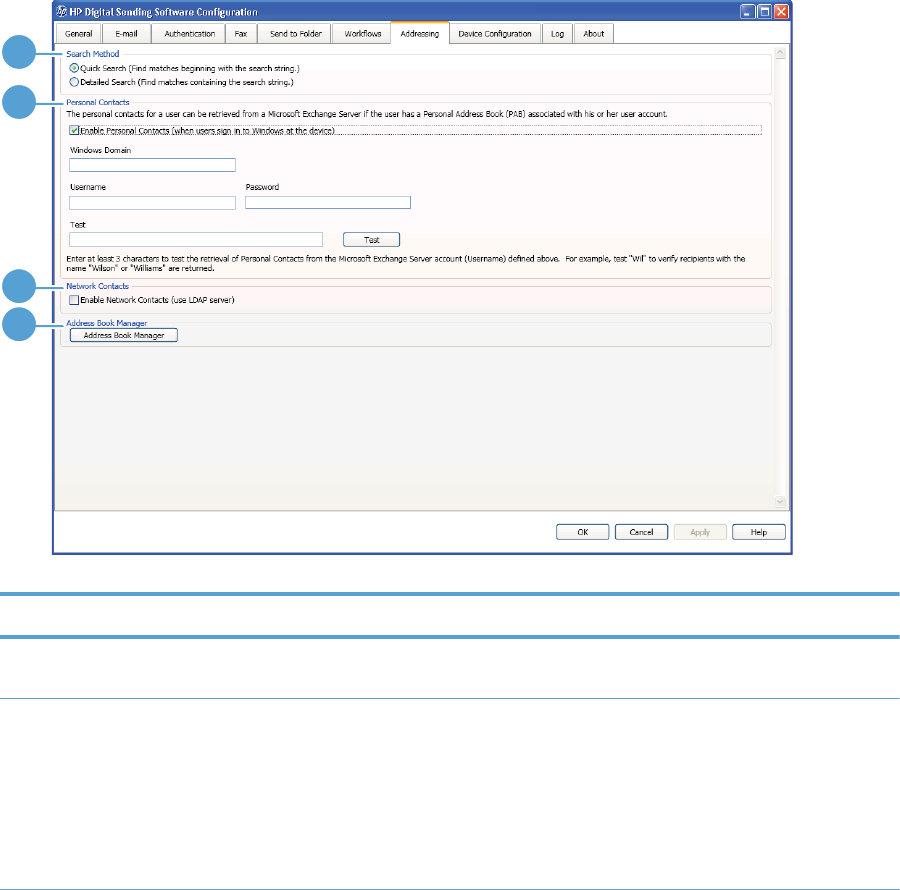The height and width of the screenshot is (890, 900).
Task: Click the scrollbar down arrow
Action: (x=780, y=502)
